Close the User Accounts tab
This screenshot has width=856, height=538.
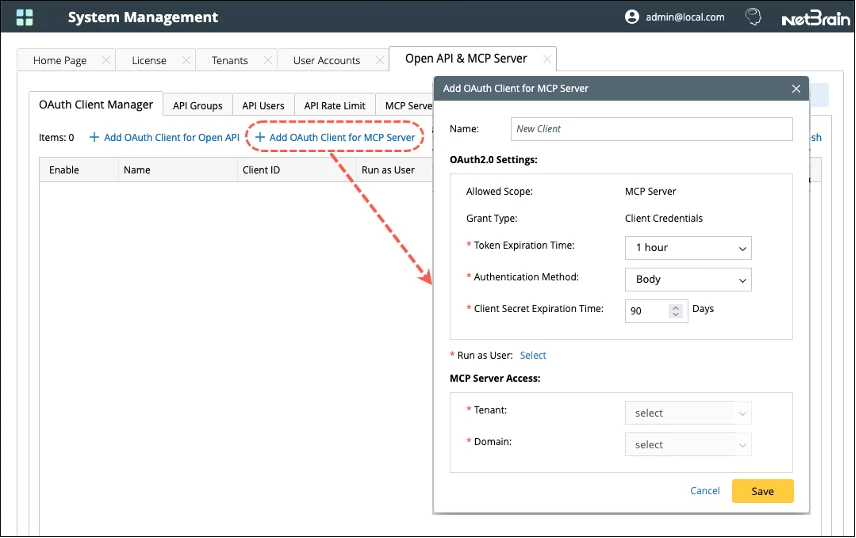pyautogui.click(x=380, y=60)
